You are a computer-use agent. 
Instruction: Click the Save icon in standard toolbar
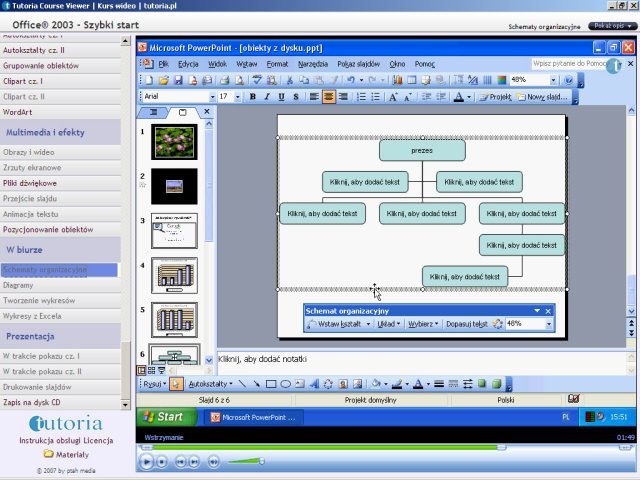pyautogui.click(x=177, y=80)
